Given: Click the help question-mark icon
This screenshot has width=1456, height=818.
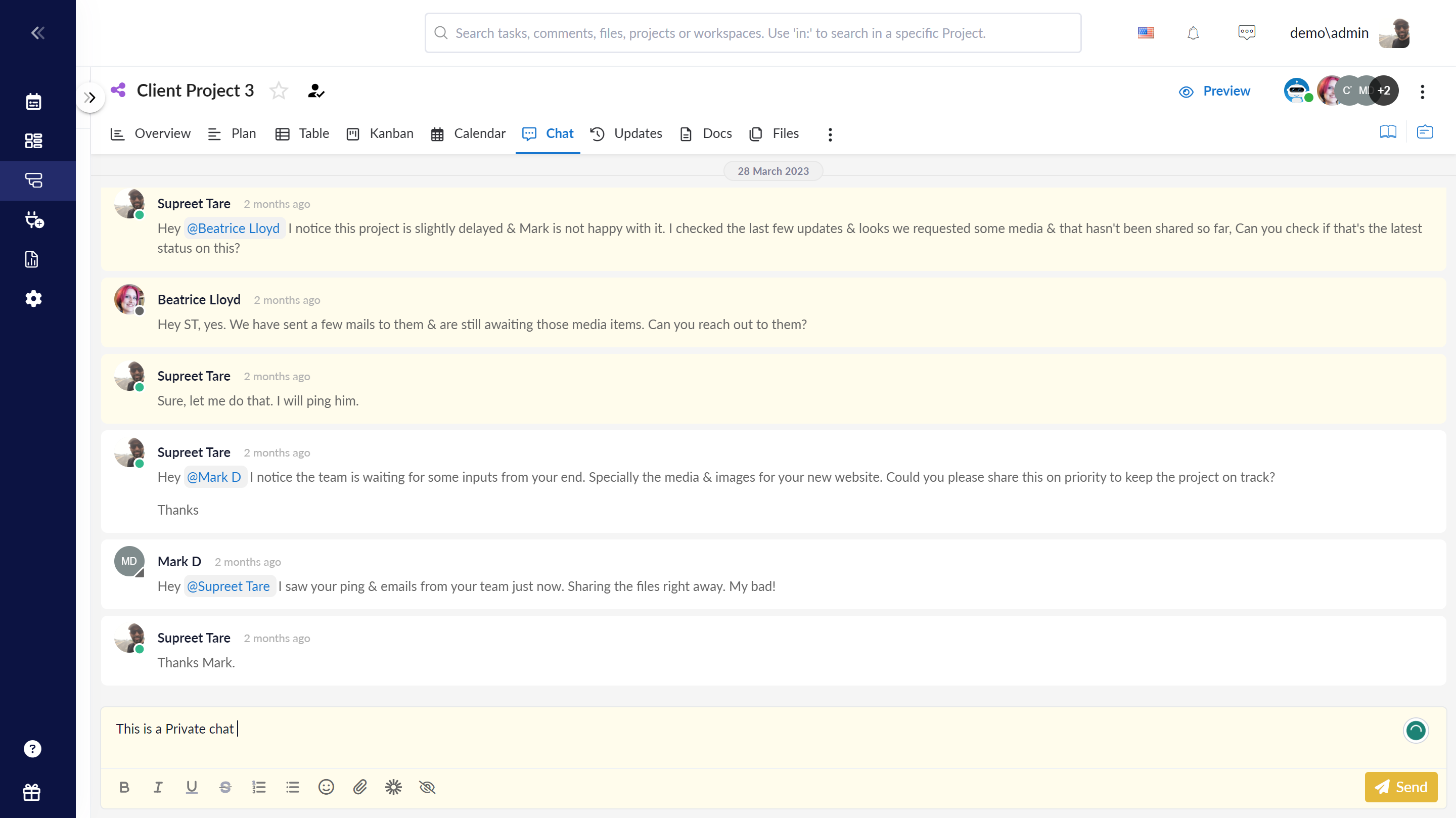Looking at the screenshot, I should coord(32,748).
